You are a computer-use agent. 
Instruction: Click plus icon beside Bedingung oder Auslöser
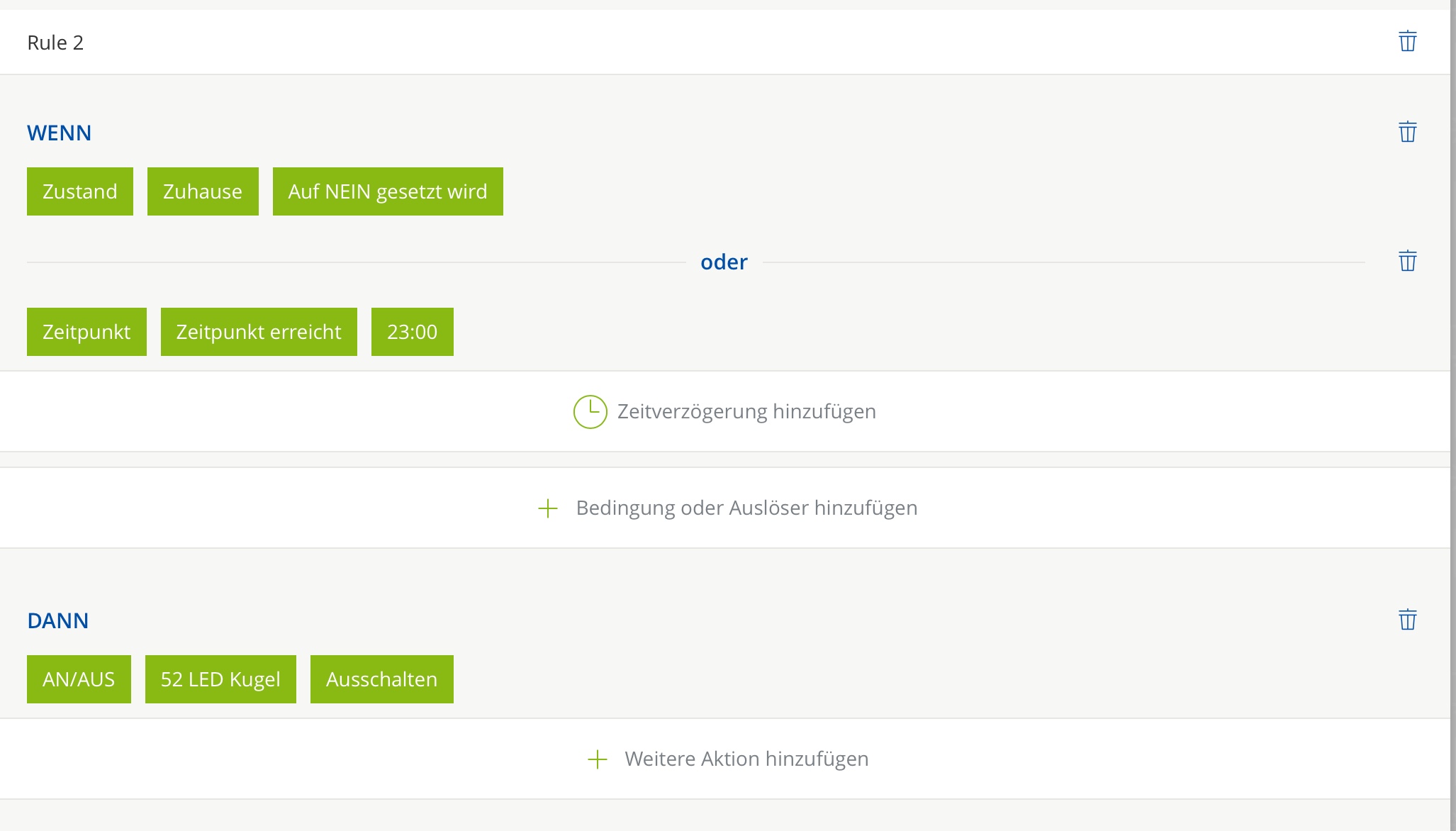tap(548, 508)
